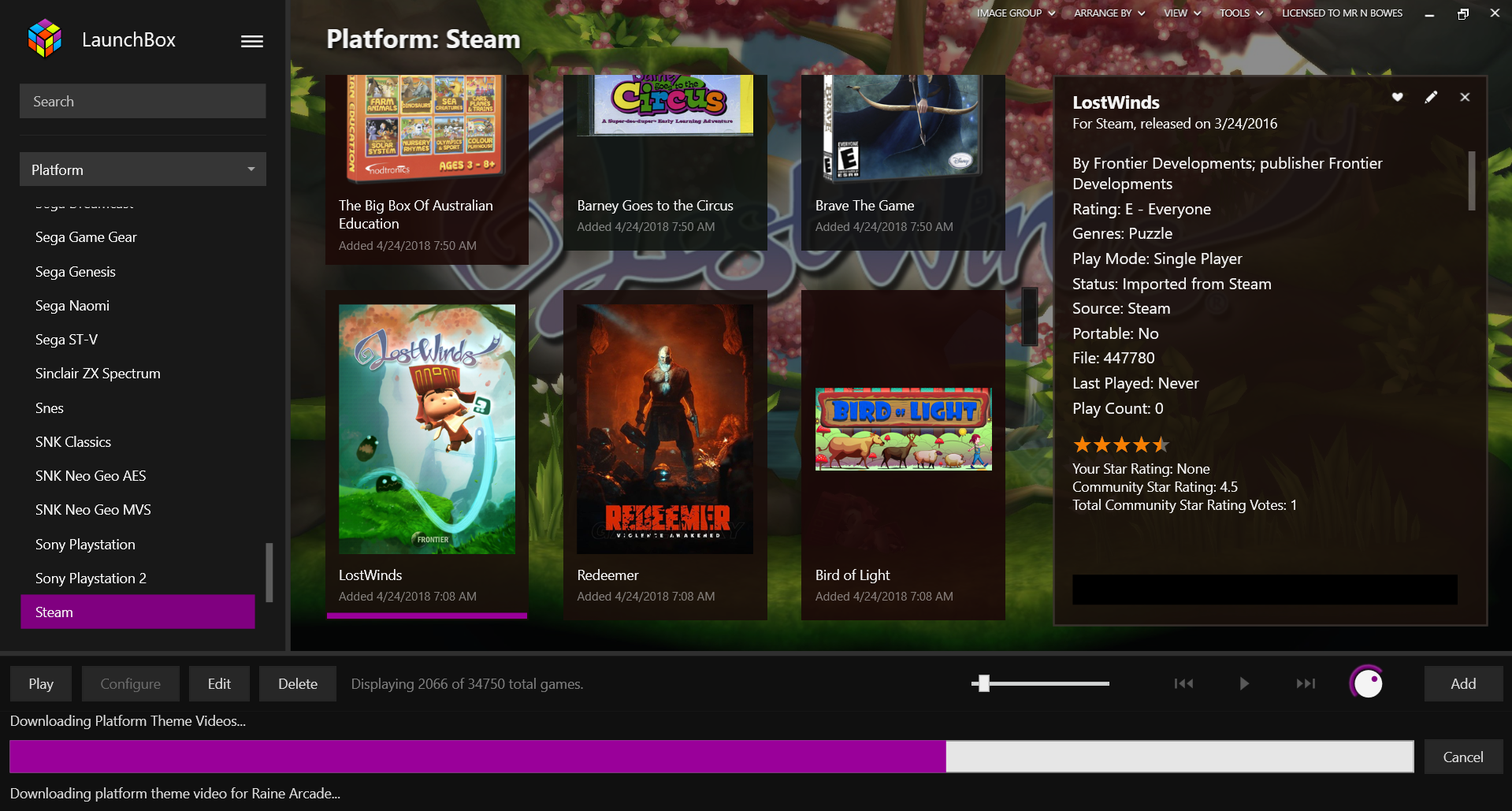1512x811 pixels.
Task: Click 'Downloading Platform Theme Videos...' status text
Action: (128, 721)
